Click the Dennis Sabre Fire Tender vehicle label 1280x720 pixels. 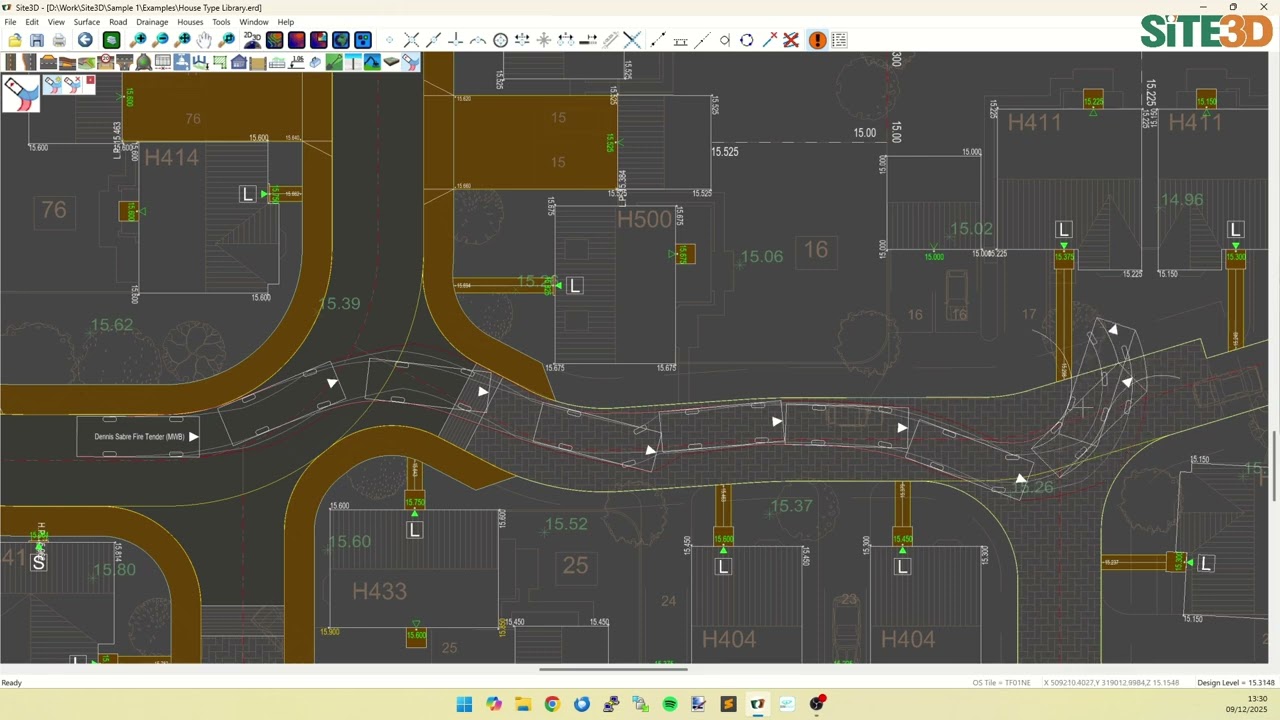[x=139, y=437]
